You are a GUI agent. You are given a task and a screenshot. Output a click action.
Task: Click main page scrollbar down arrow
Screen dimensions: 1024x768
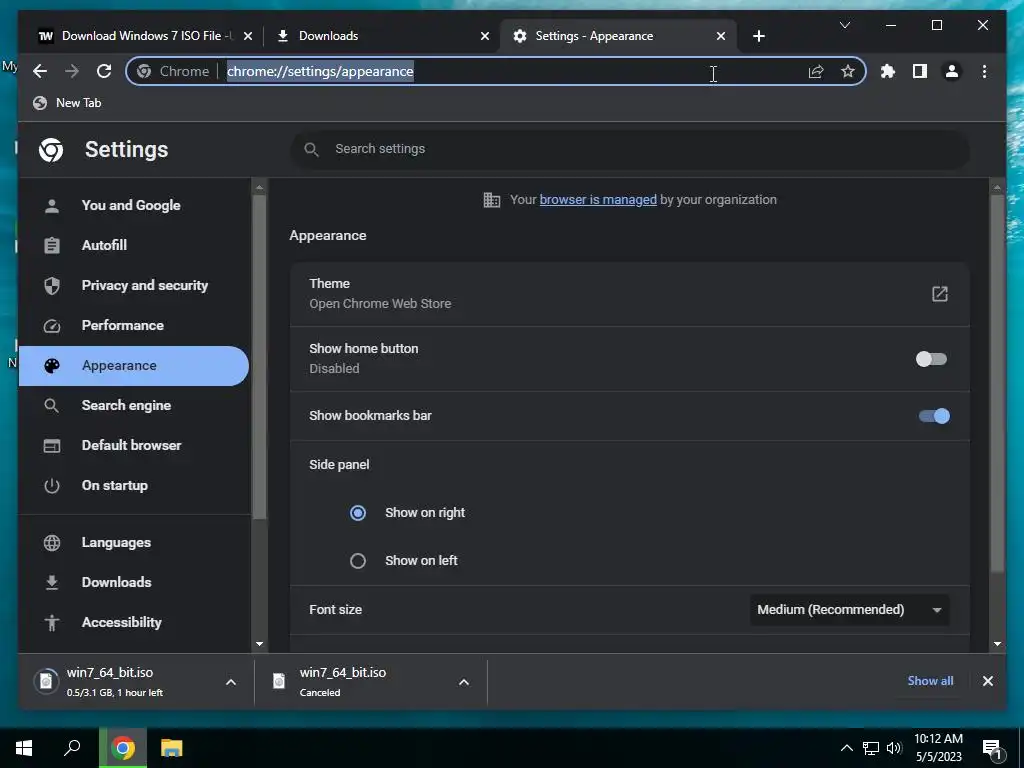click(x=997, y=644)
